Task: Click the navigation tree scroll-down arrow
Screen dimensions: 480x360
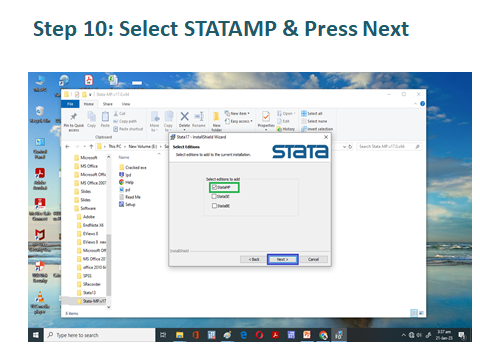Action: (109, 307)
